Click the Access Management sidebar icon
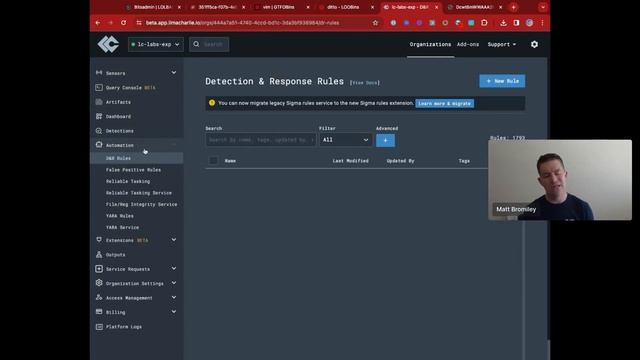Image resolution: width=640 pixels, height=360 pixels. point(99,297)
